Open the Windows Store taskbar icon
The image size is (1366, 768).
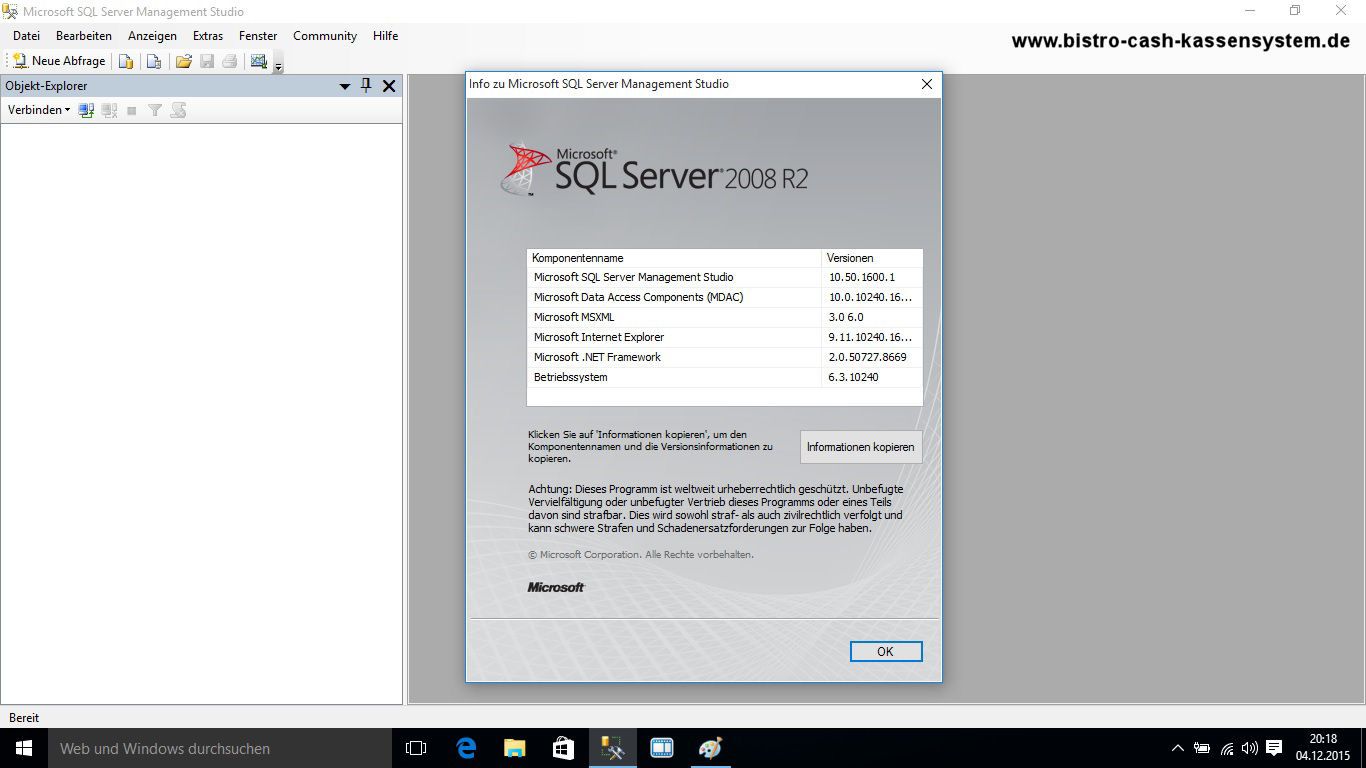click(x=563, y=748)
